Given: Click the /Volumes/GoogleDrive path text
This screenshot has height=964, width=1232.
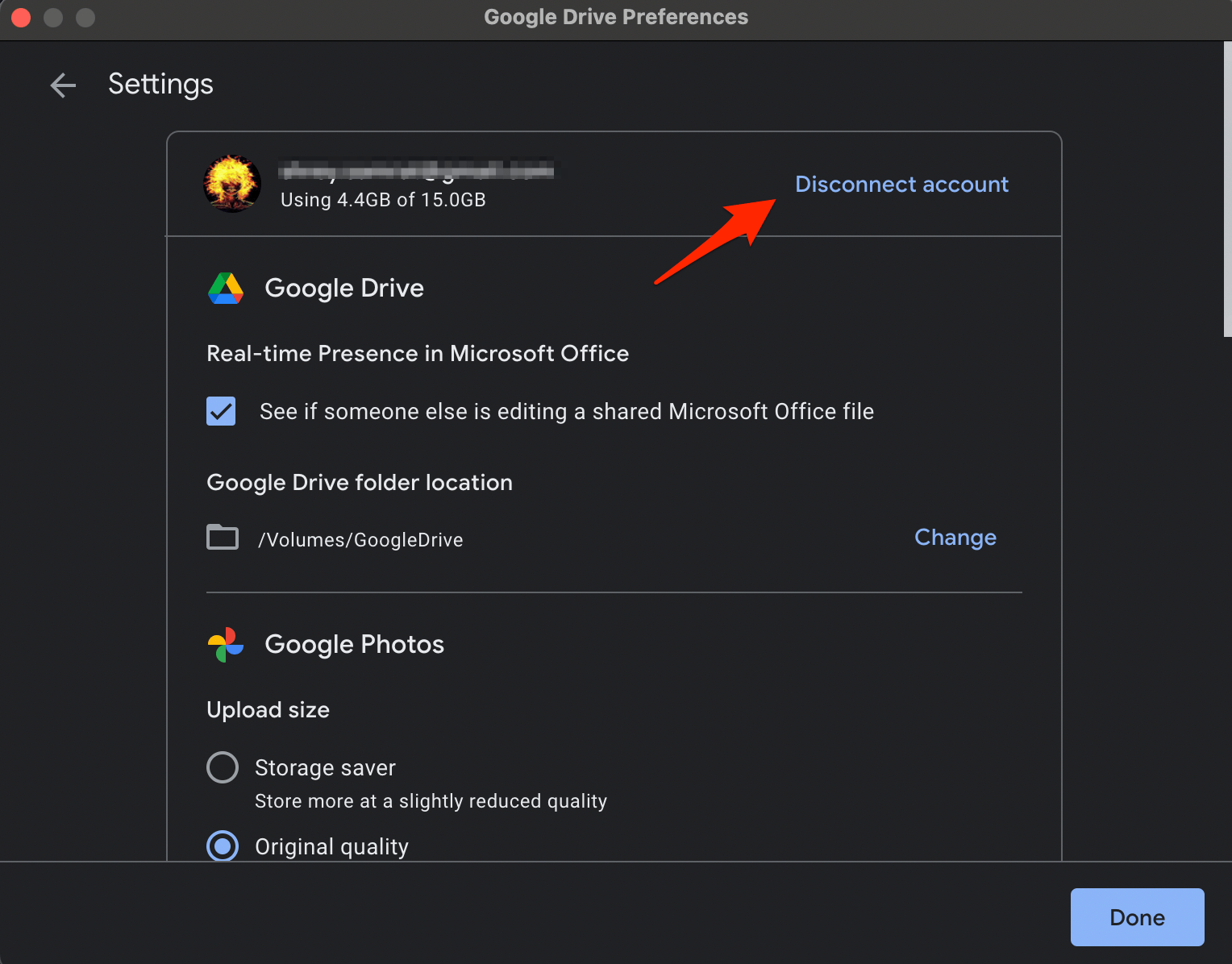Looking at the screenshot, I should click(360, 539).
